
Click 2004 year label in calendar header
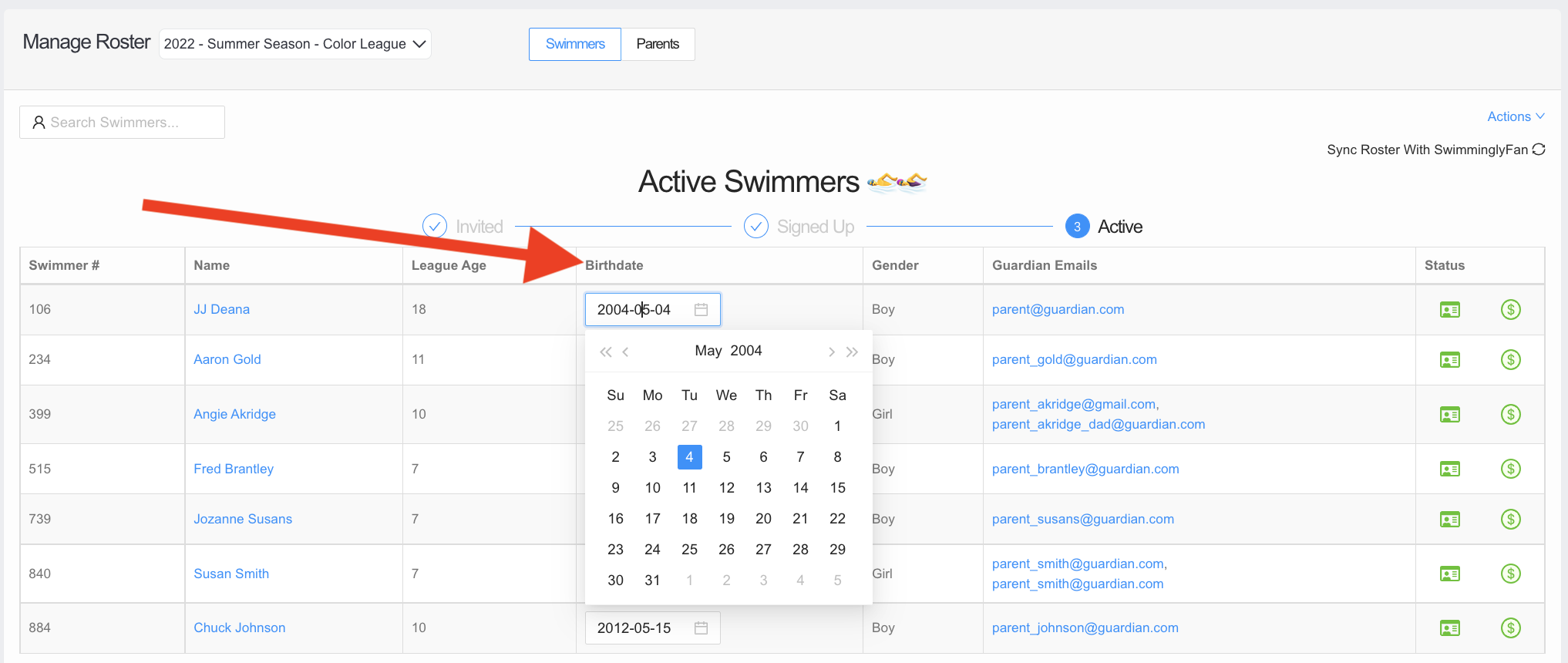click(746, 351)
